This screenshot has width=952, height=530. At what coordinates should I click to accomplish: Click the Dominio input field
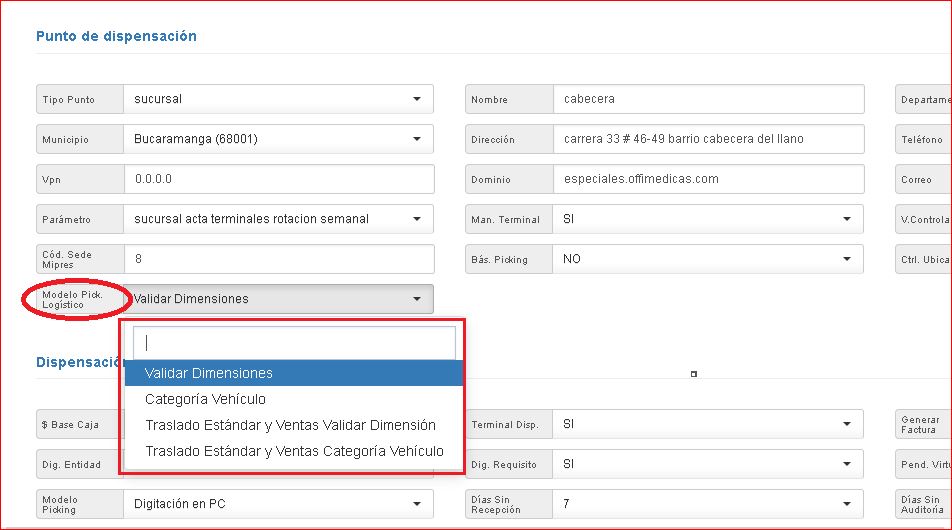[709, 179]
